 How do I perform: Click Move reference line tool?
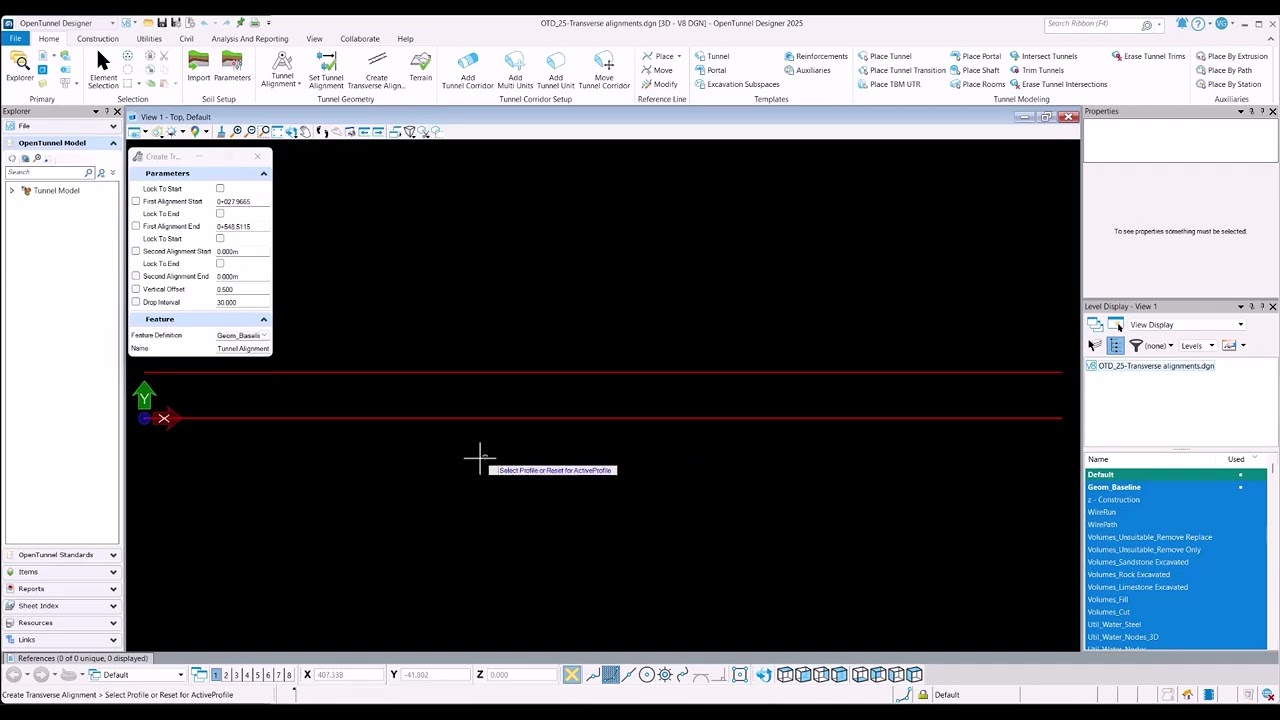click(657, 70)
